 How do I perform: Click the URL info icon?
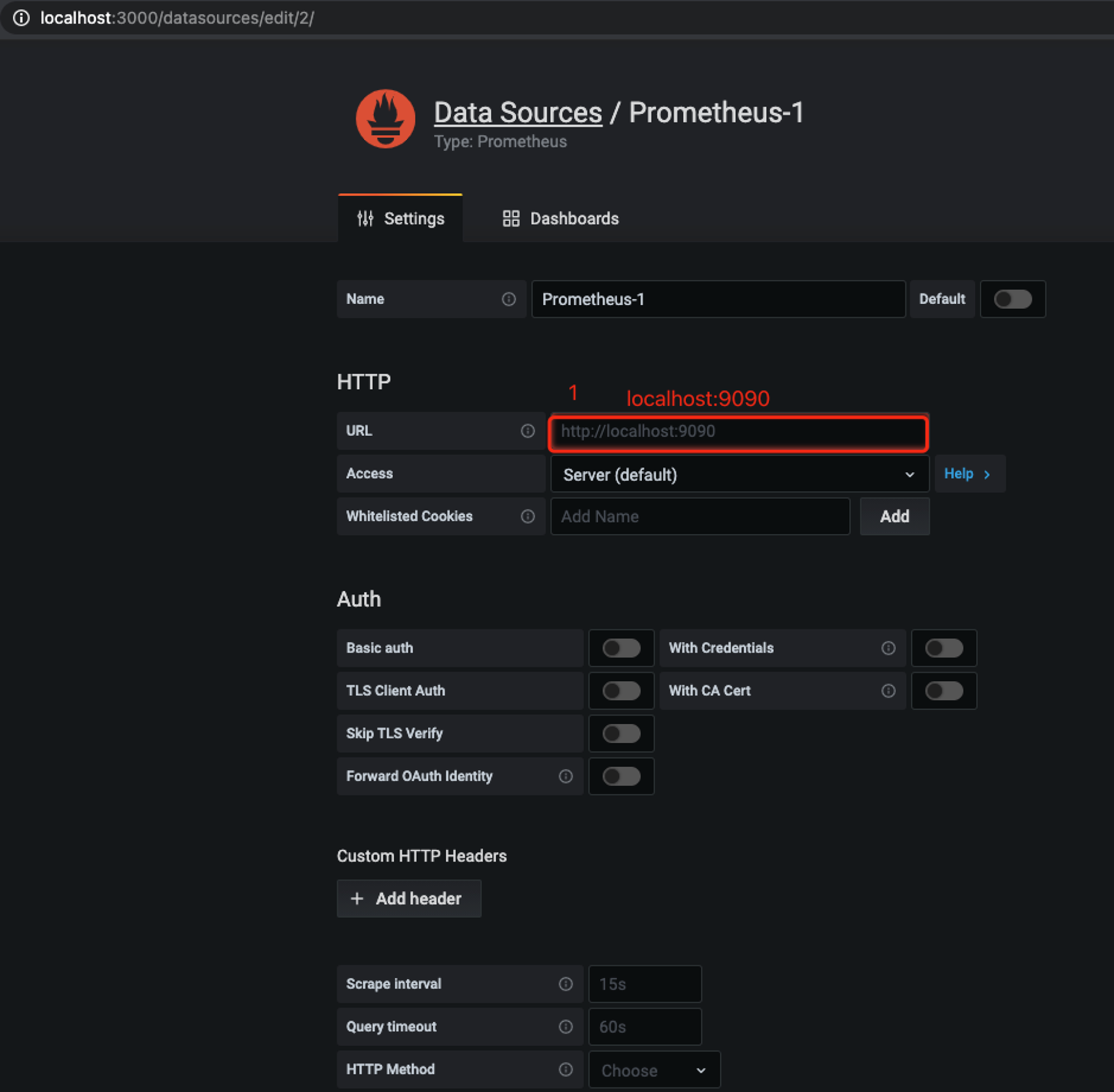pyautogui.click(x=527, y=431)
